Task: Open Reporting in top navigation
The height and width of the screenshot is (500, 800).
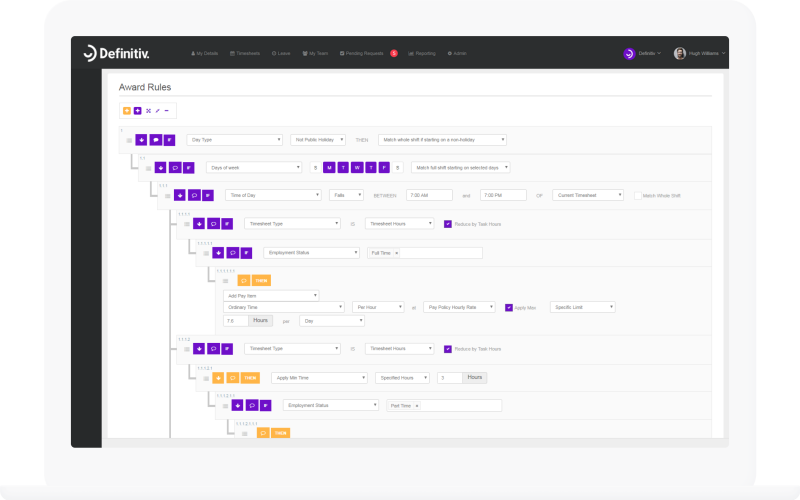Action: click(x=422, y=53)
